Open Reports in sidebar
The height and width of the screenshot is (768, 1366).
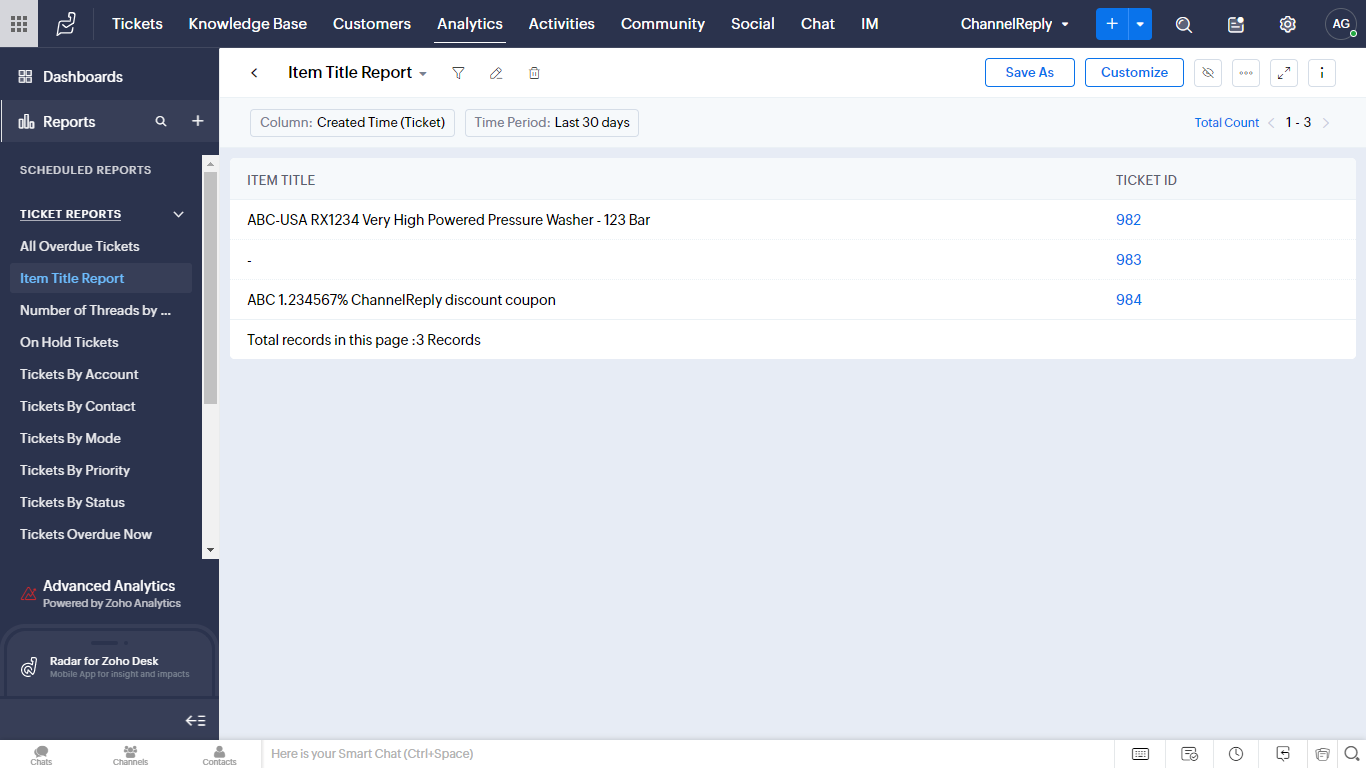70,122
